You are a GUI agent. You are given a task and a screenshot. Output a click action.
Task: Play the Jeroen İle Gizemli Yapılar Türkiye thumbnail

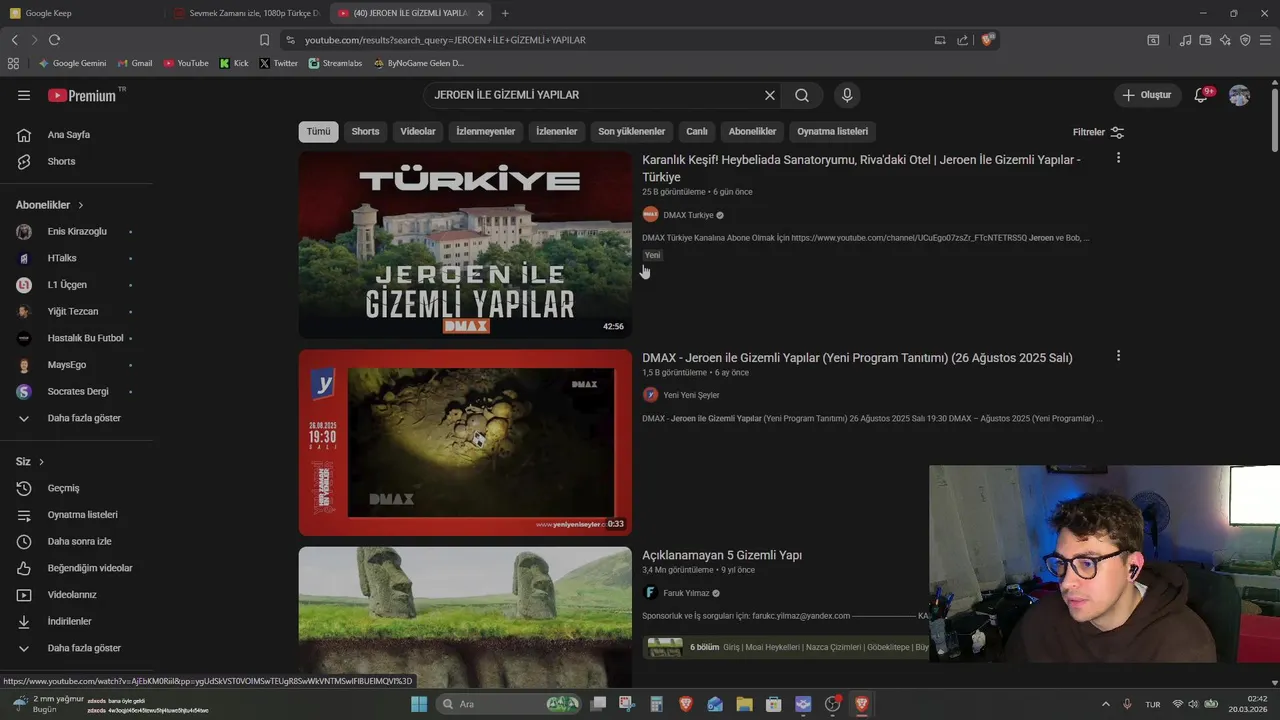465,245
